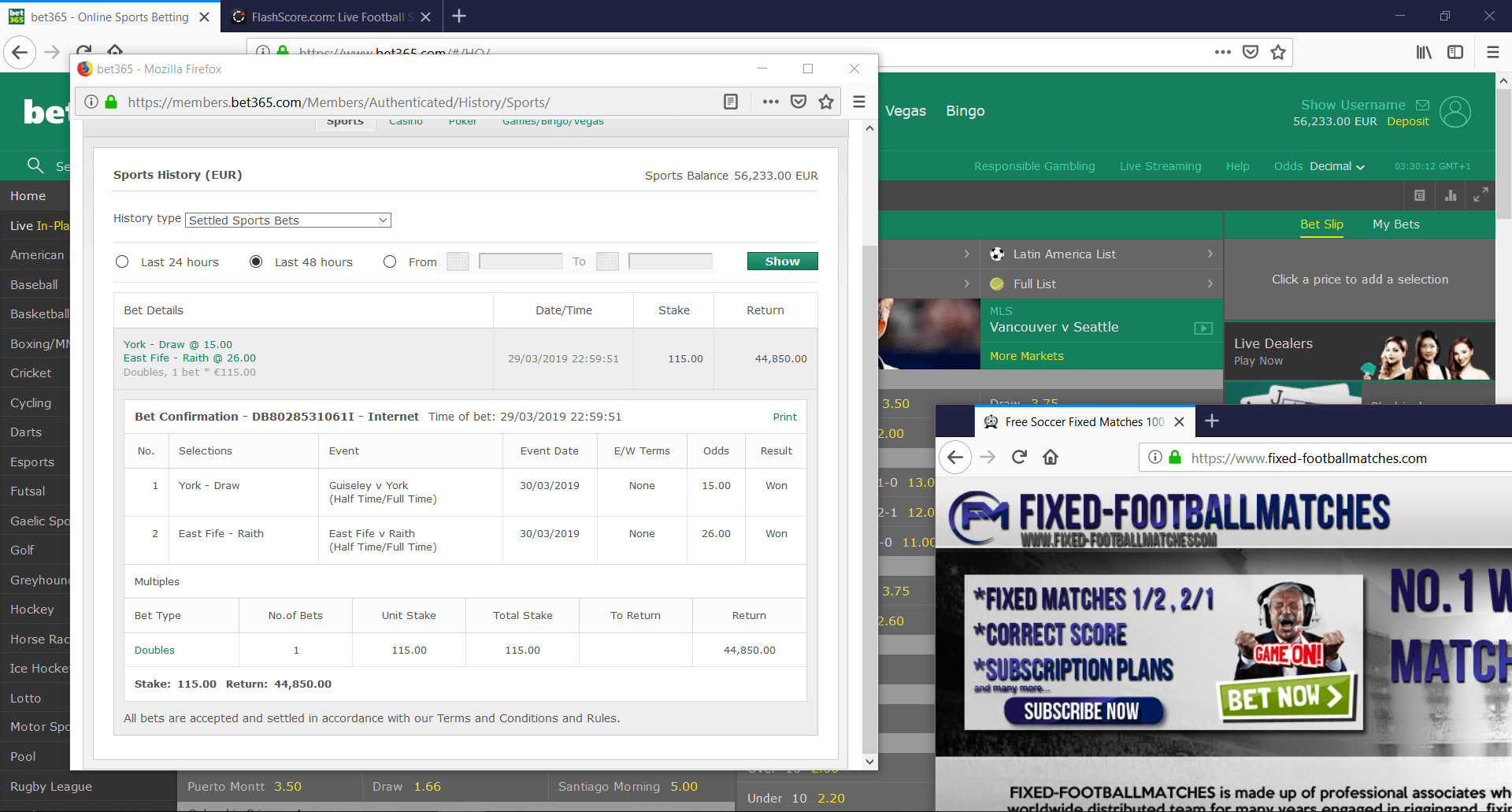Open Responsible Gambling link
Screen dimensions: 1512x812
pos(1034,166)
